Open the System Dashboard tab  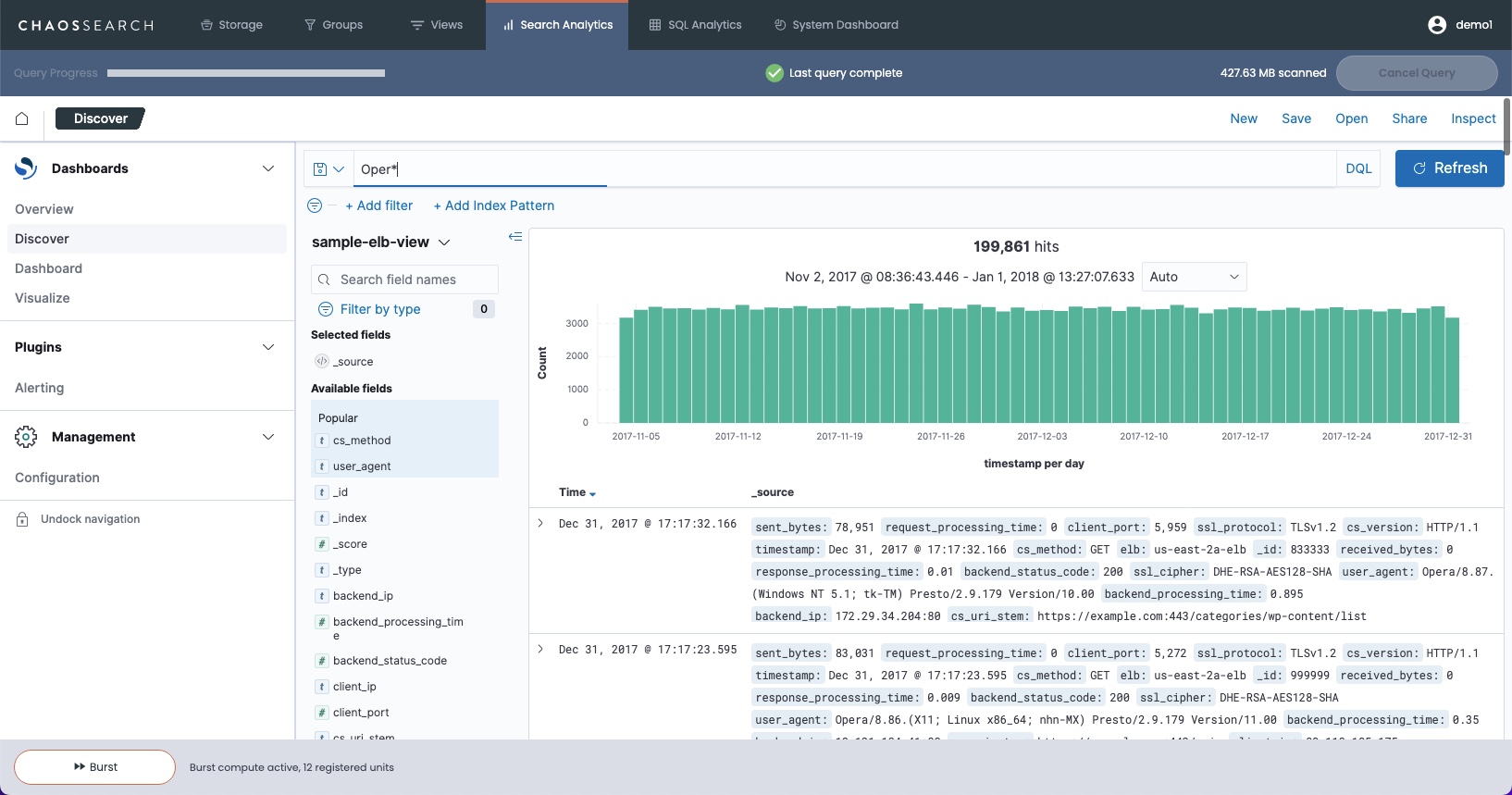[836, 25]
